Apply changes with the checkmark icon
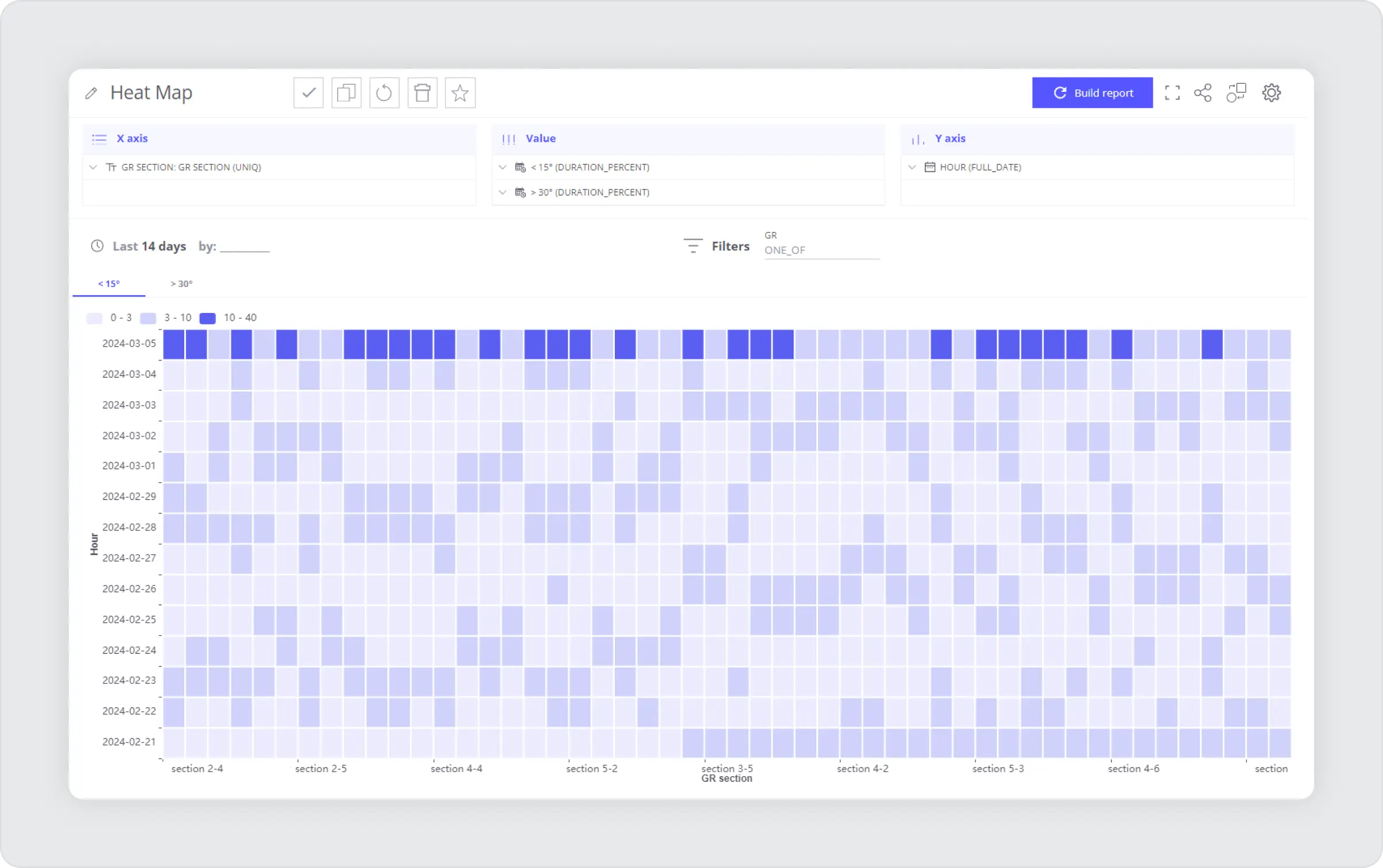 click(308, 92)
